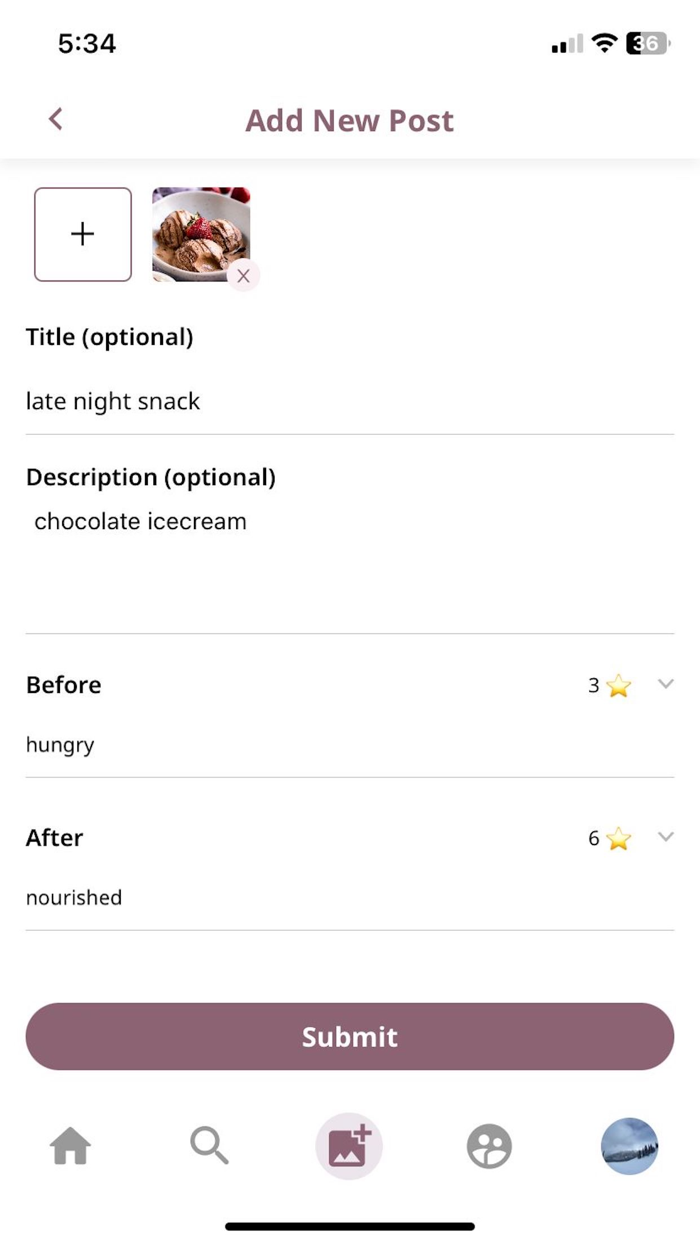Screen dimensions: 700x1244
Task: Go to the Home tab
Action: 71,1146
